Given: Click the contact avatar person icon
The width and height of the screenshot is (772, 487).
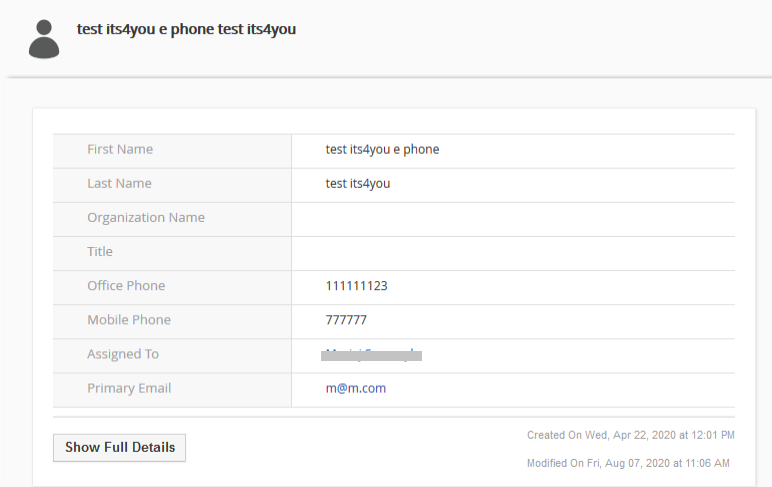Looking at the screenshot, I should [44, 39].
